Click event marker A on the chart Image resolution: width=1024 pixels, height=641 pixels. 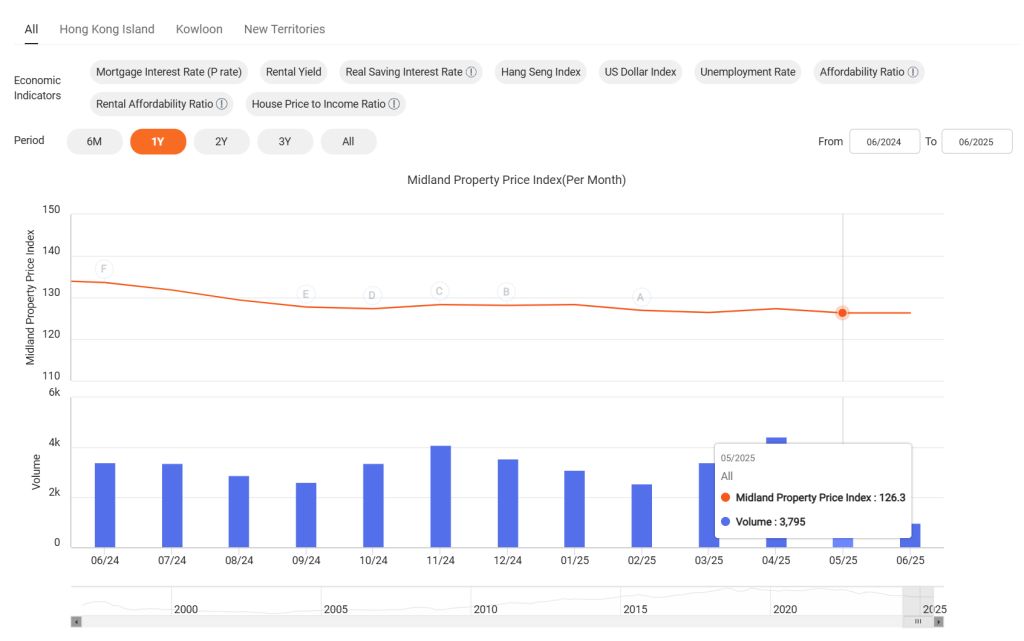[x=640, y=297]
